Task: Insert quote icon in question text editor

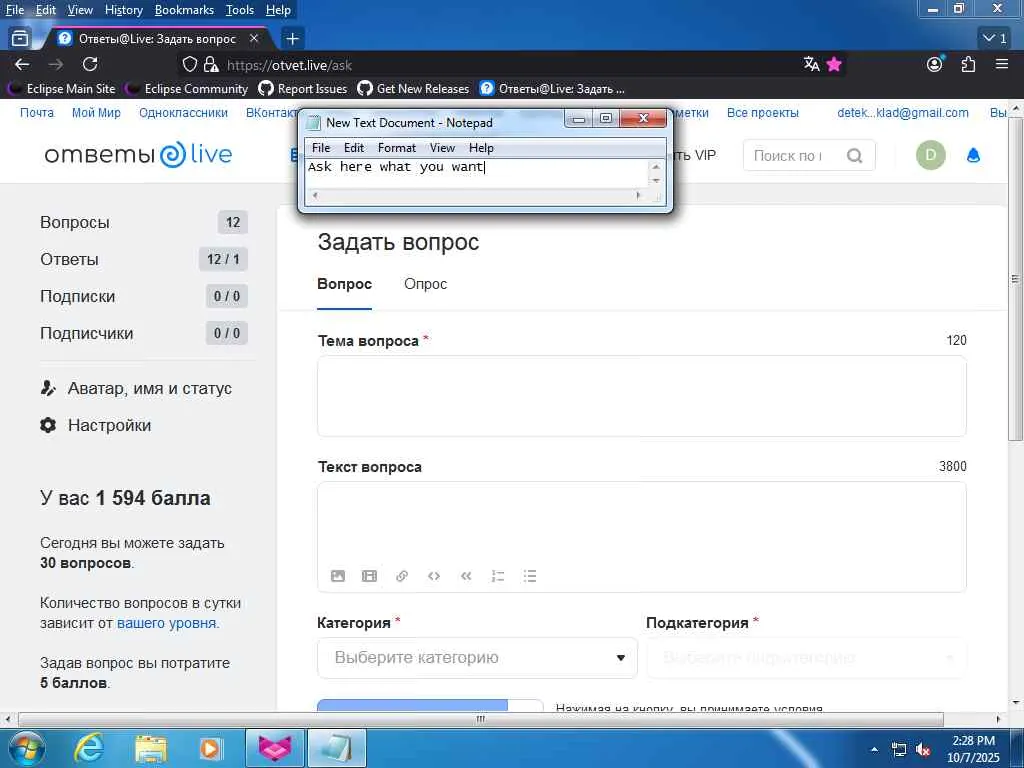Action: tap(466, 575)
